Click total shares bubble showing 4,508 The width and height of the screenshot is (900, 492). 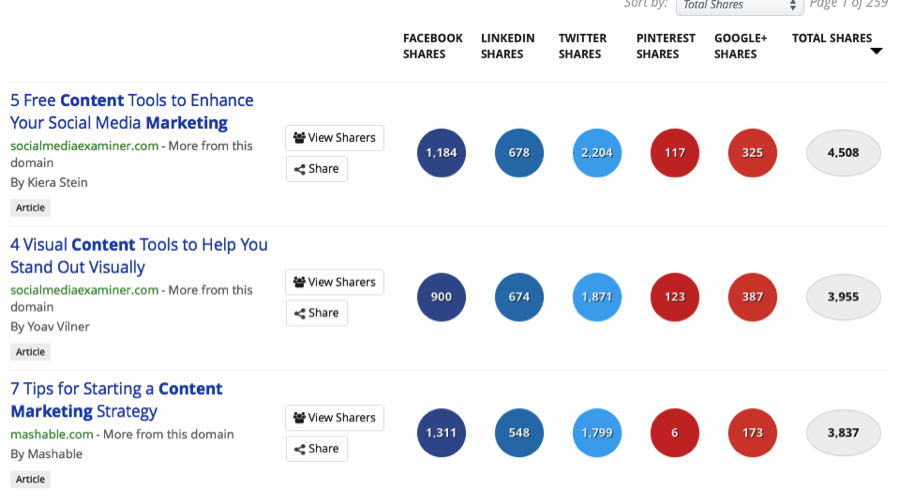(843, 153)
